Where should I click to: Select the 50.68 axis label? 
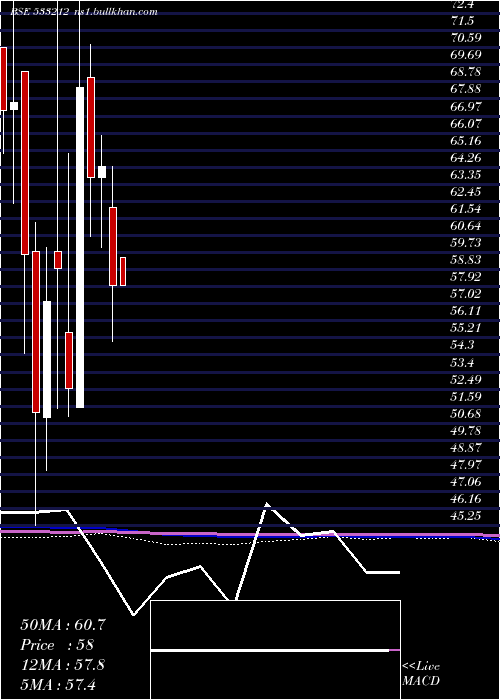pos(466,414)
